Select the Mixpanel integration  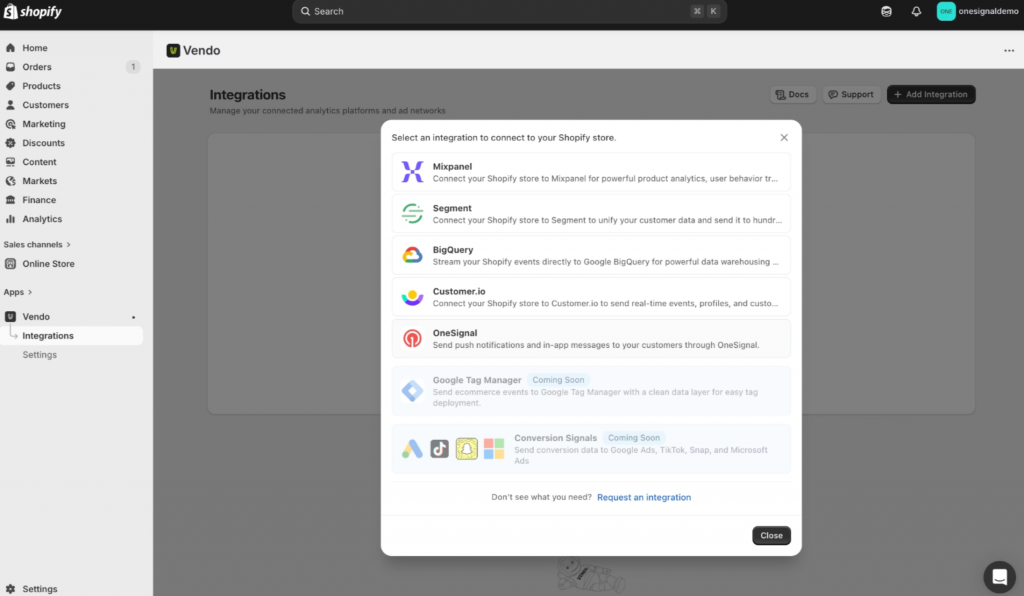[591, 172]
